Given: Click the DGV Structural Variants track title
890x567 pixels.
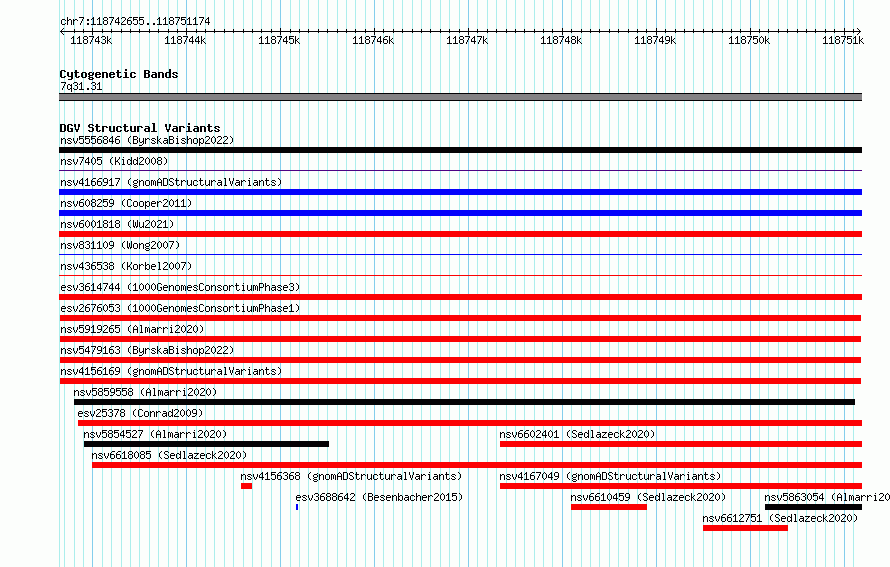Looking at the screenshot, I should pyautogui.click(x=140, y=128).
